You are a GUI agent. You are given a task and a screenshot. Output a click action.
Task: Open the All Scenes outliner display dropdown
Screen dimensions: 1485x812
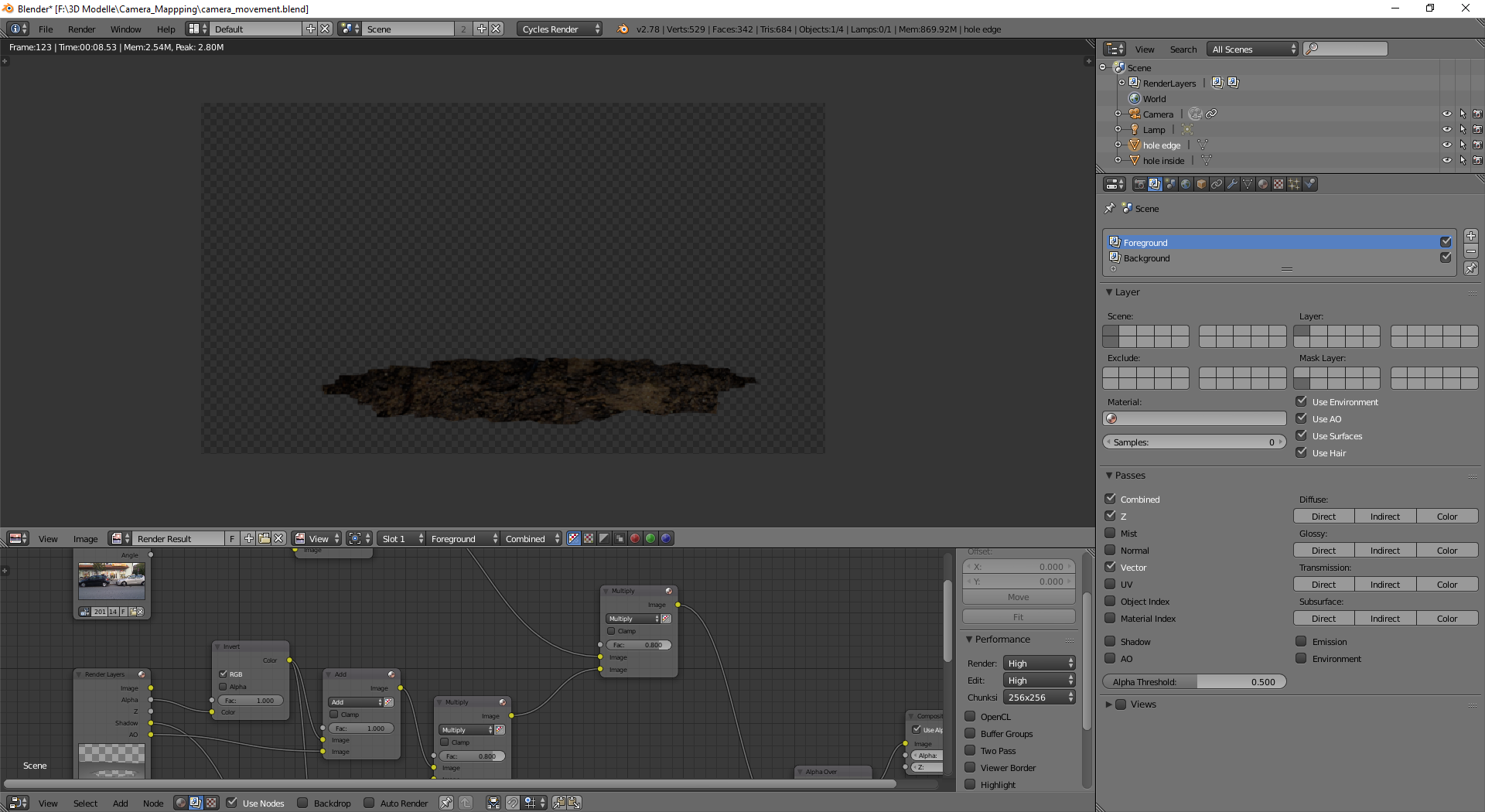point(1254,49)
